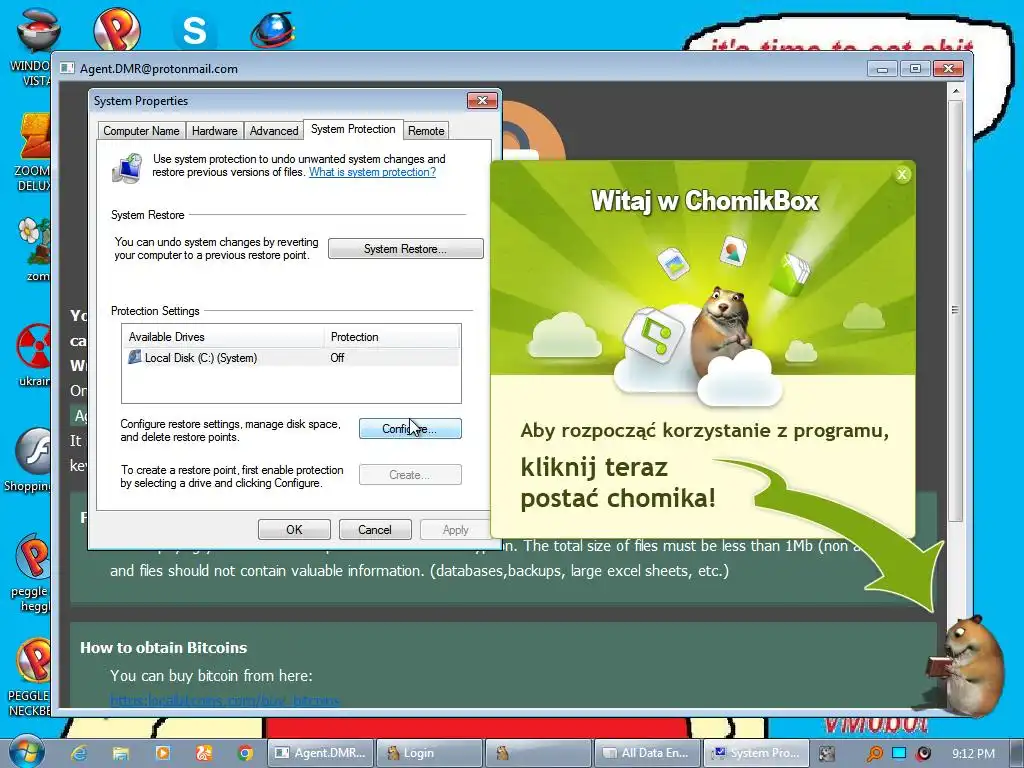Close the System Properties dialog
This screenshot has height=768, width=1024.
point(482,100)
